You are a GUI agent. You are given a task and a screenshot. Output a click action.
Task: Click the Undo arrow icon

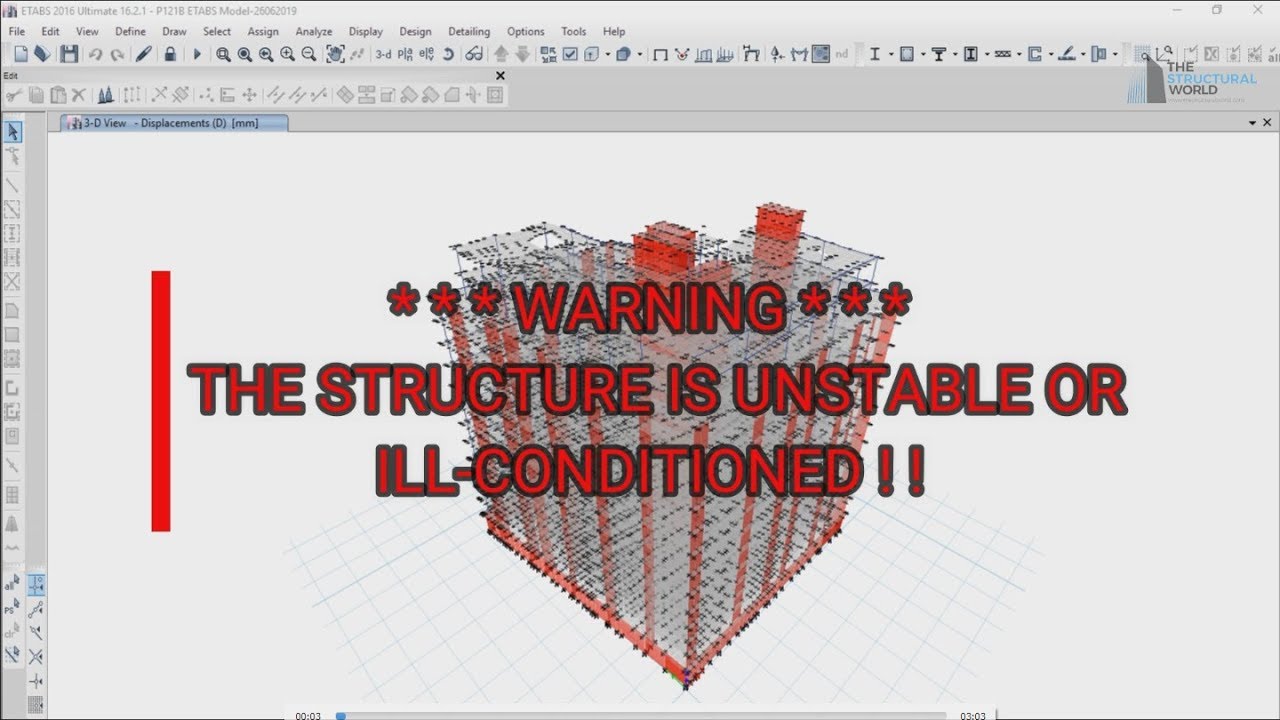(95, 55)
